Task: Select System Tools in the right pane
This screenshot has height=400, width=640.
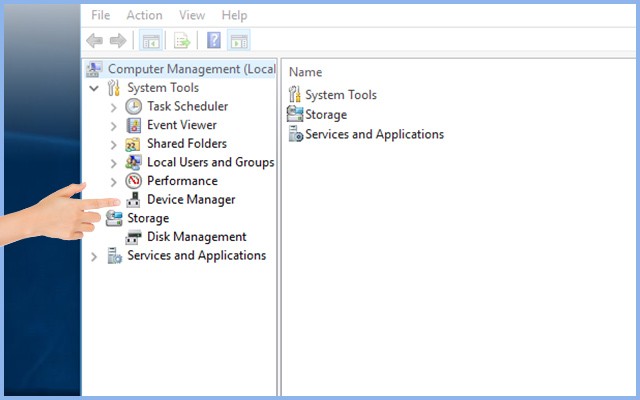Action: 340,95
